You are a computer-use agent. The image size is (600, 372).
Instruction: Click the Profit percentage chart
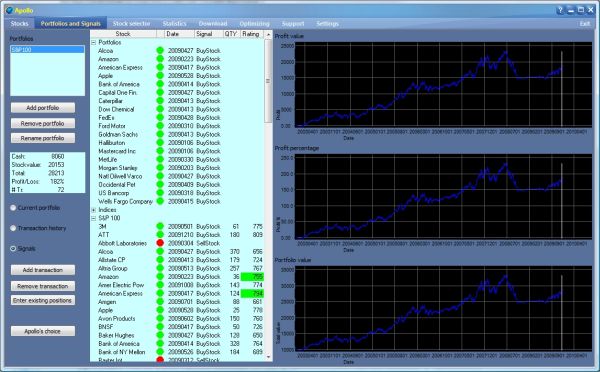(x=443, y=197)
